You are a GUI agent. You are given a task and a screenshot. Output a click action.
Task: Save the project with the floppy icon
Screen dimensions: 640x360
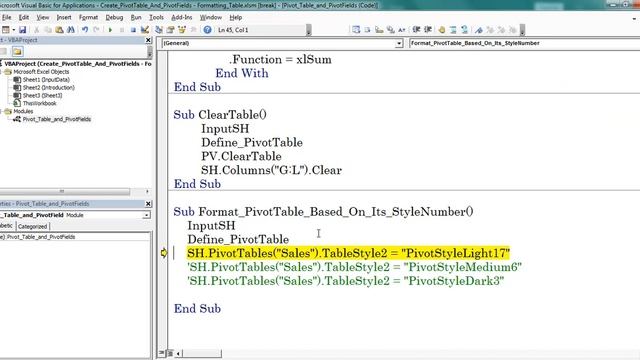pos(22,30)
